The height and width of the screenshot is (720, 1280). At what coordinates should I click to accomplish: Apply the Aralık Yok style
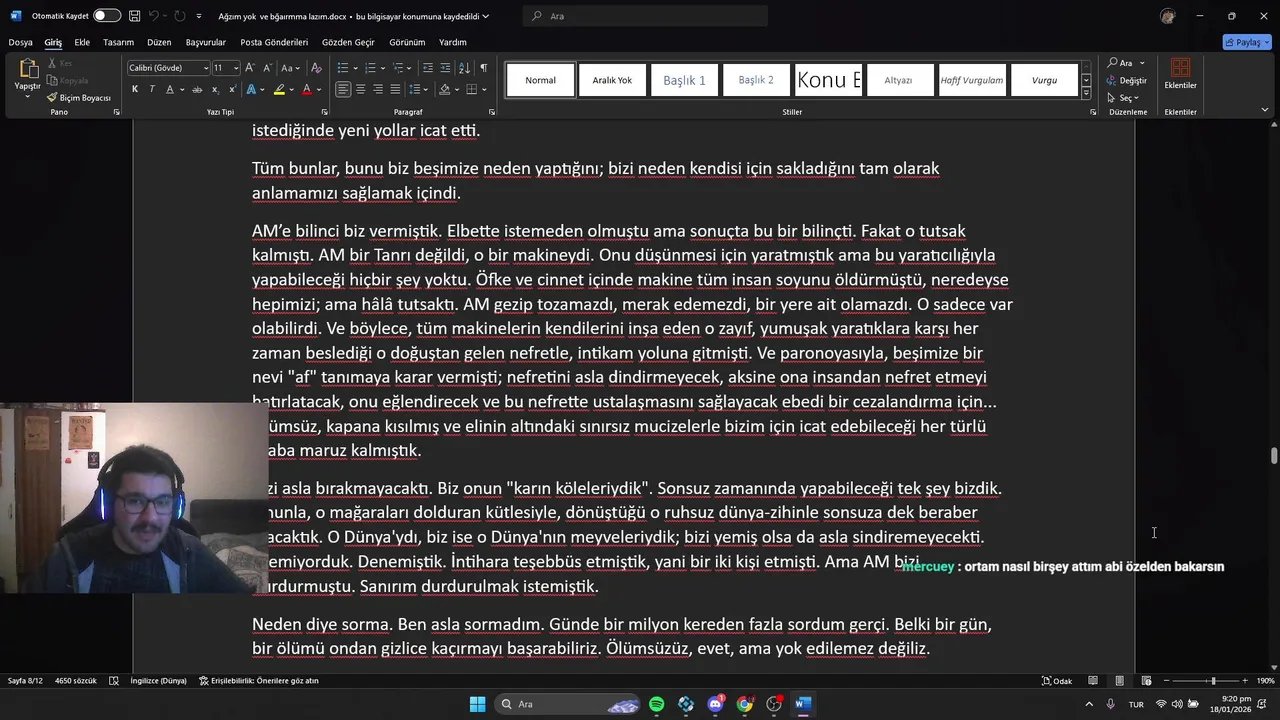(x=612, y=80)
